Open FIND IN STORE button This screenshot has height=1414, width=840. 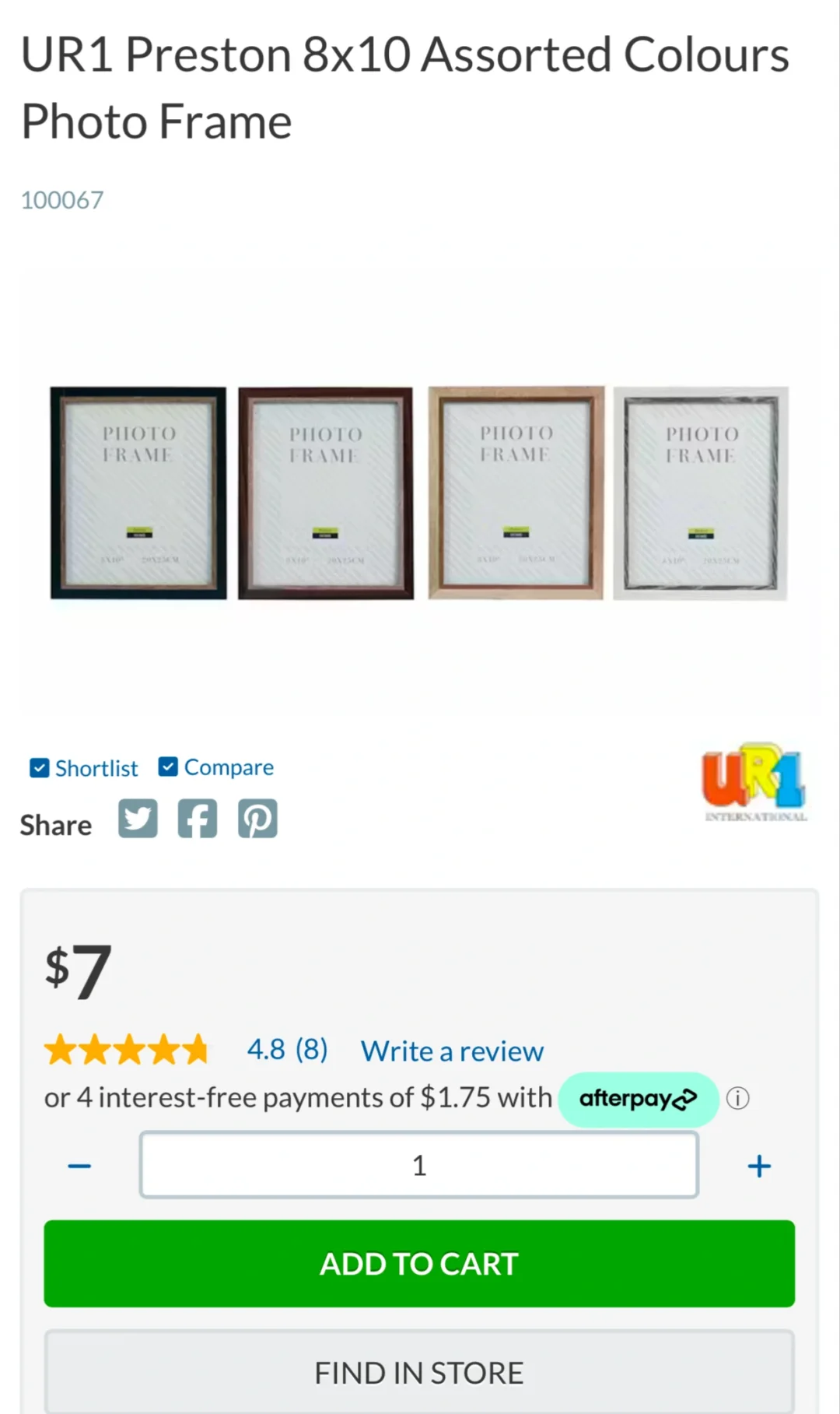pos(419,1372)
